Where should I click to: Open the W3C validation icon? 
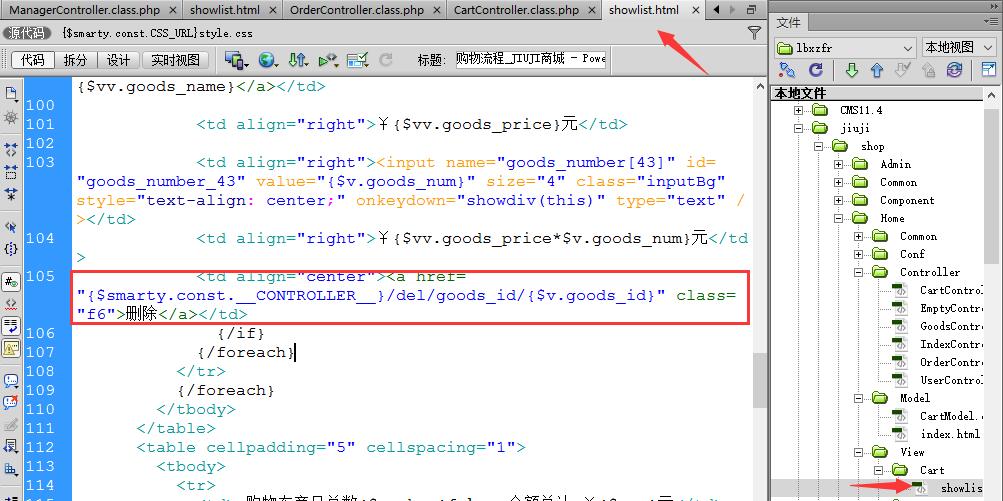coord(328,60)
